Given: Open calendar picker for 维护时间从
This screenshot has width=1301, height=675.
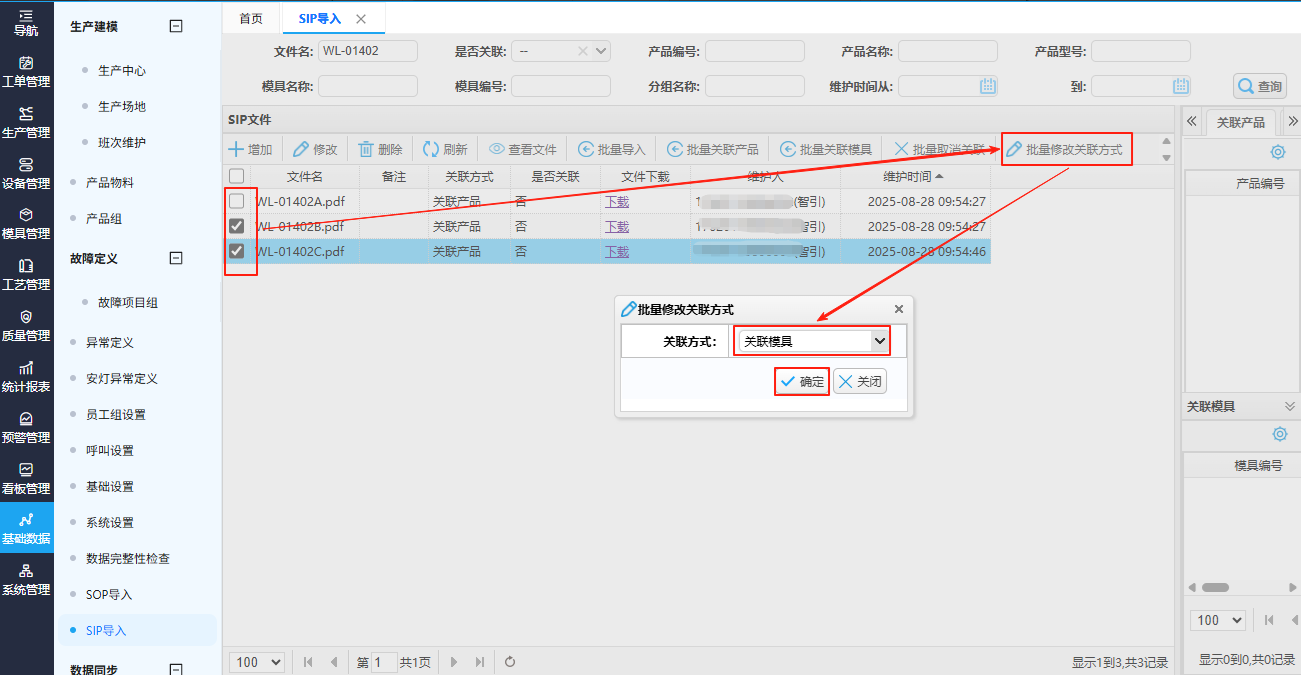Looking at the screenshot, I should [988, 86].
